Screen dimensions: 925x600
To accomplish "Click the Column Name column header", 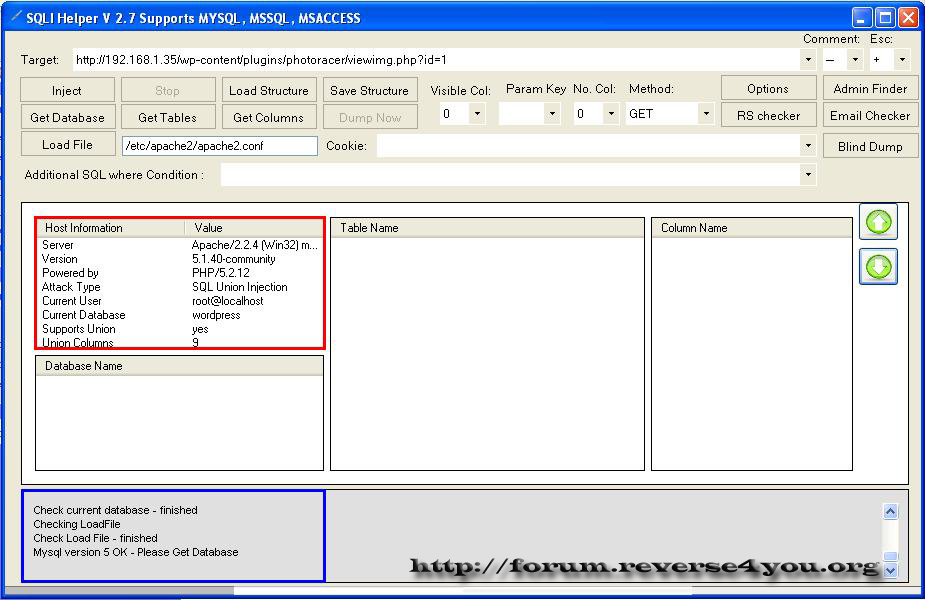I will [x=752, y=228].
